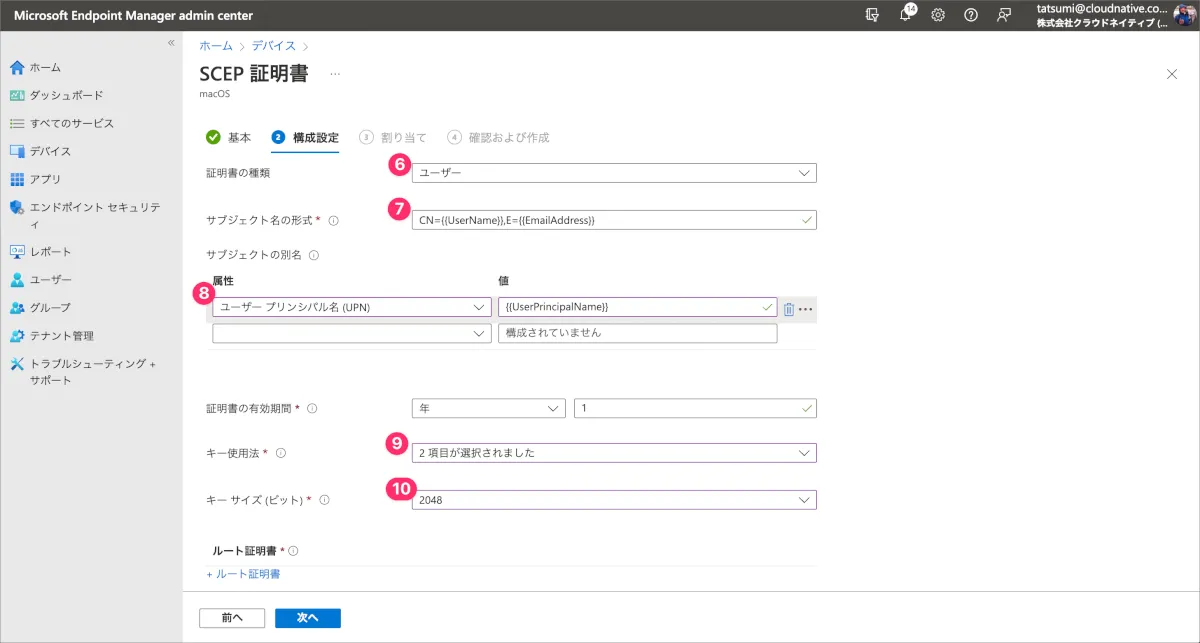Open more options ellipsis on UPN row

click(806, 309)
